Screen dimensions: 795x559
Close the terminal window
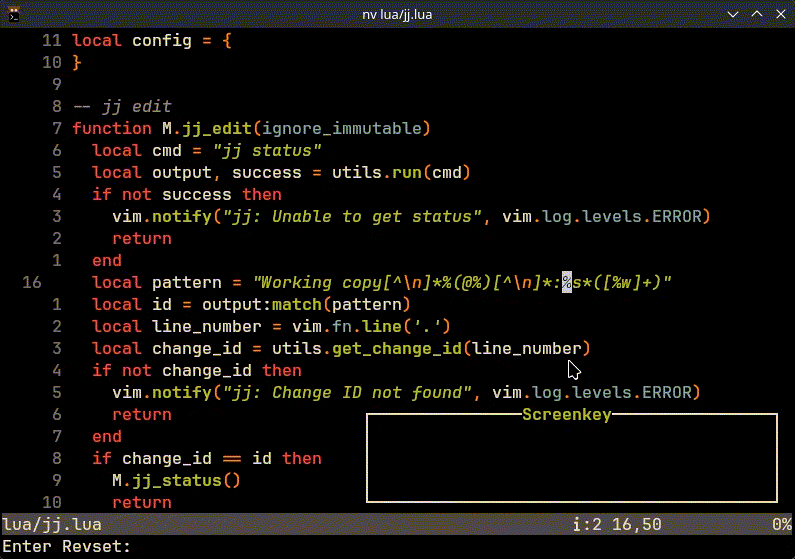tap(780, 13)
